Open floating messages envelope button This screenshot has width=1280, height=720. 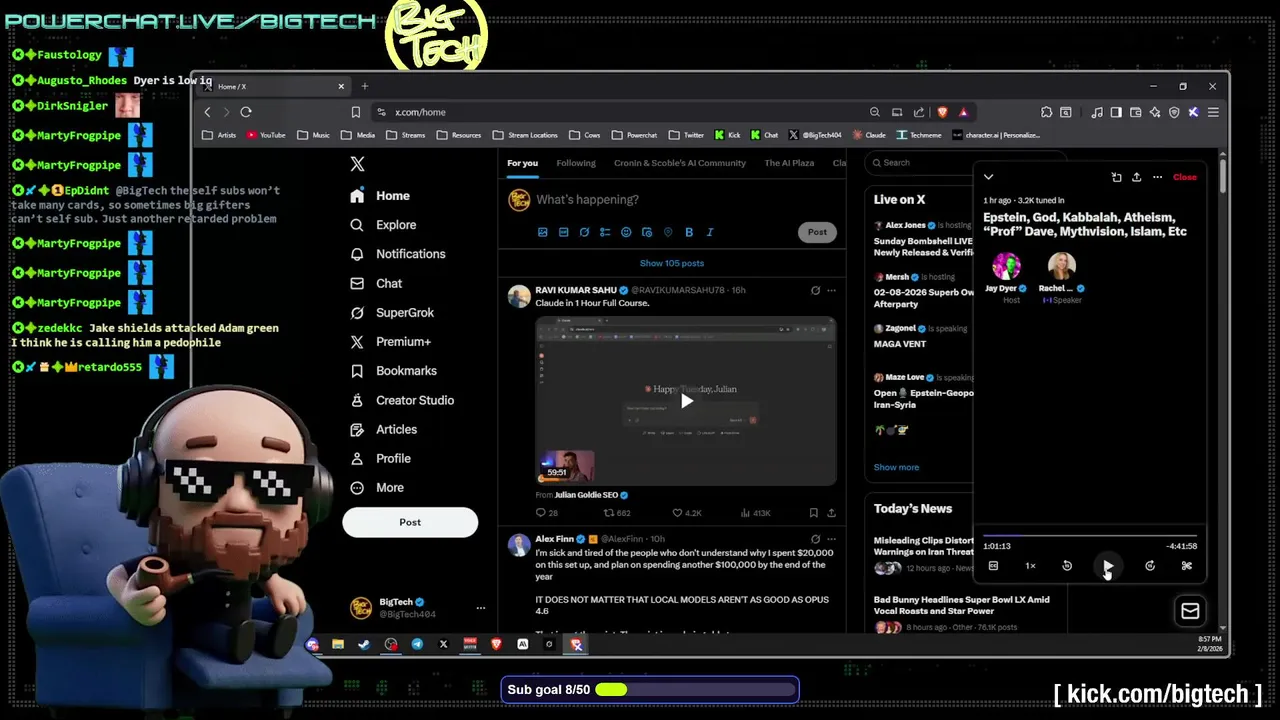click(x=1190, y=611)
